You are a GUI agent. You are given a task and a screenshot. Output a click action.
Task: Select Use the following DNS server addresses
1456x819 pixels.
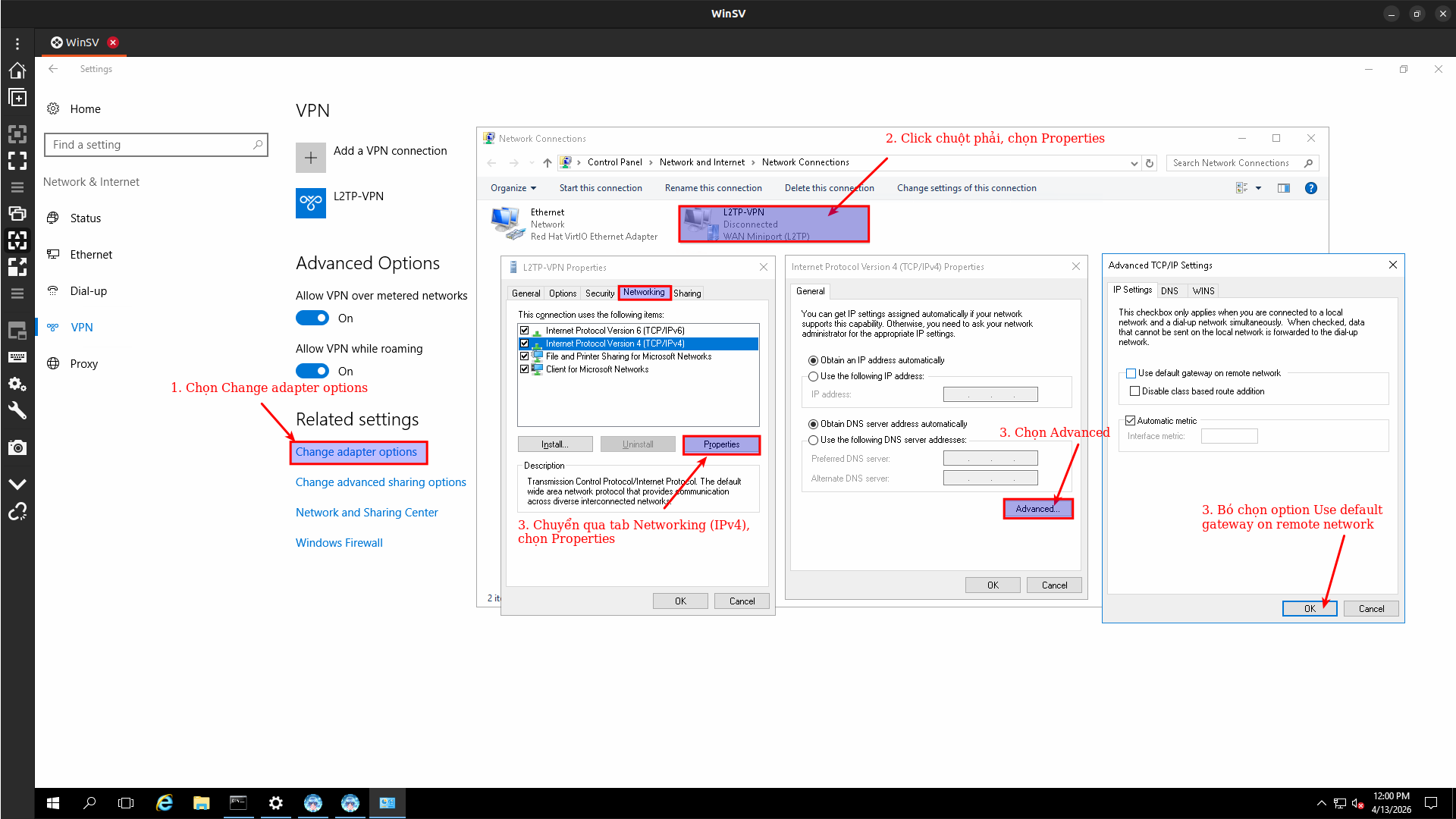pos(814,441)
